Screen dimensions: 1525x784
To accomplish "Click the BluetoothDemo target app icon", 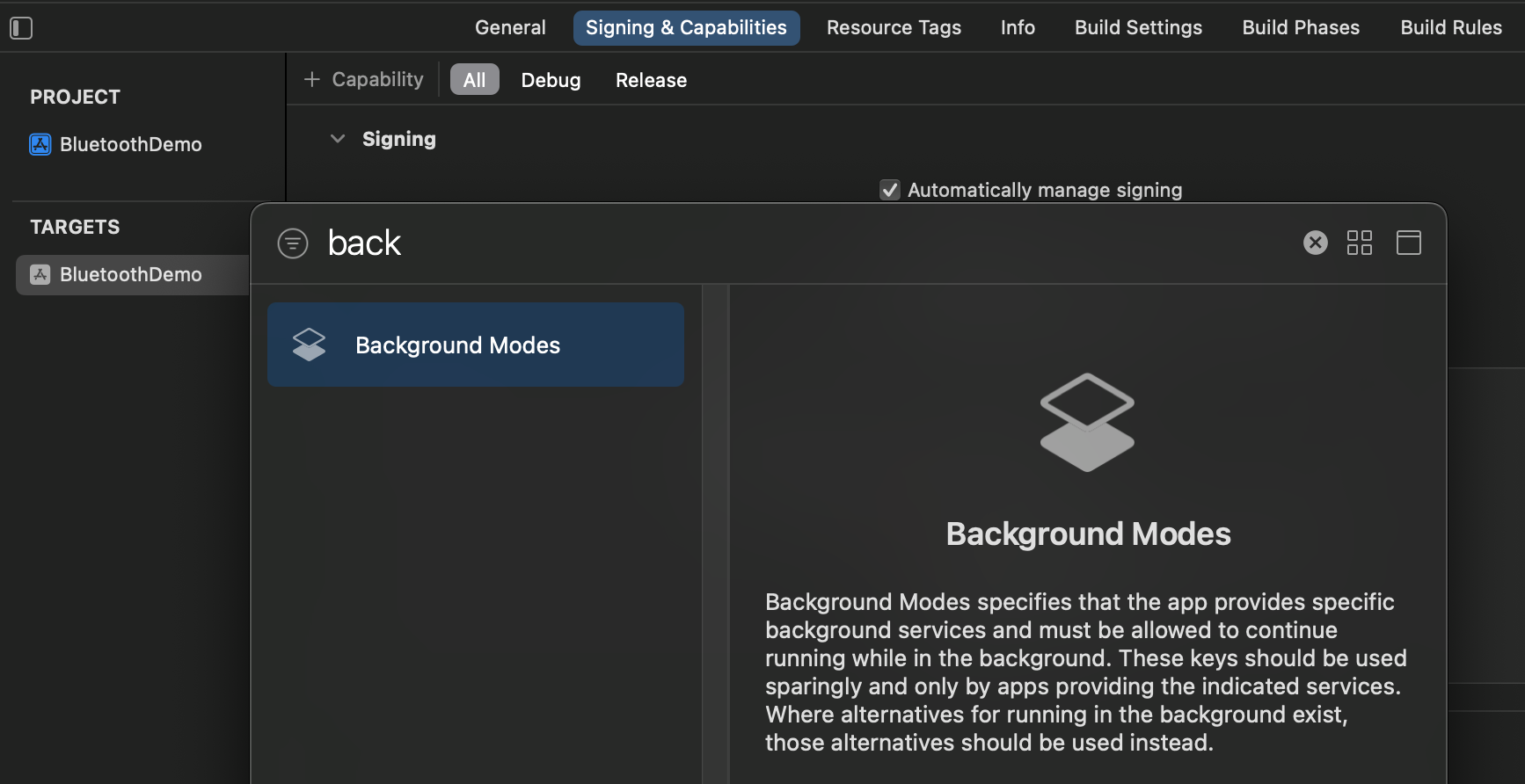I will tap(40, 274).
